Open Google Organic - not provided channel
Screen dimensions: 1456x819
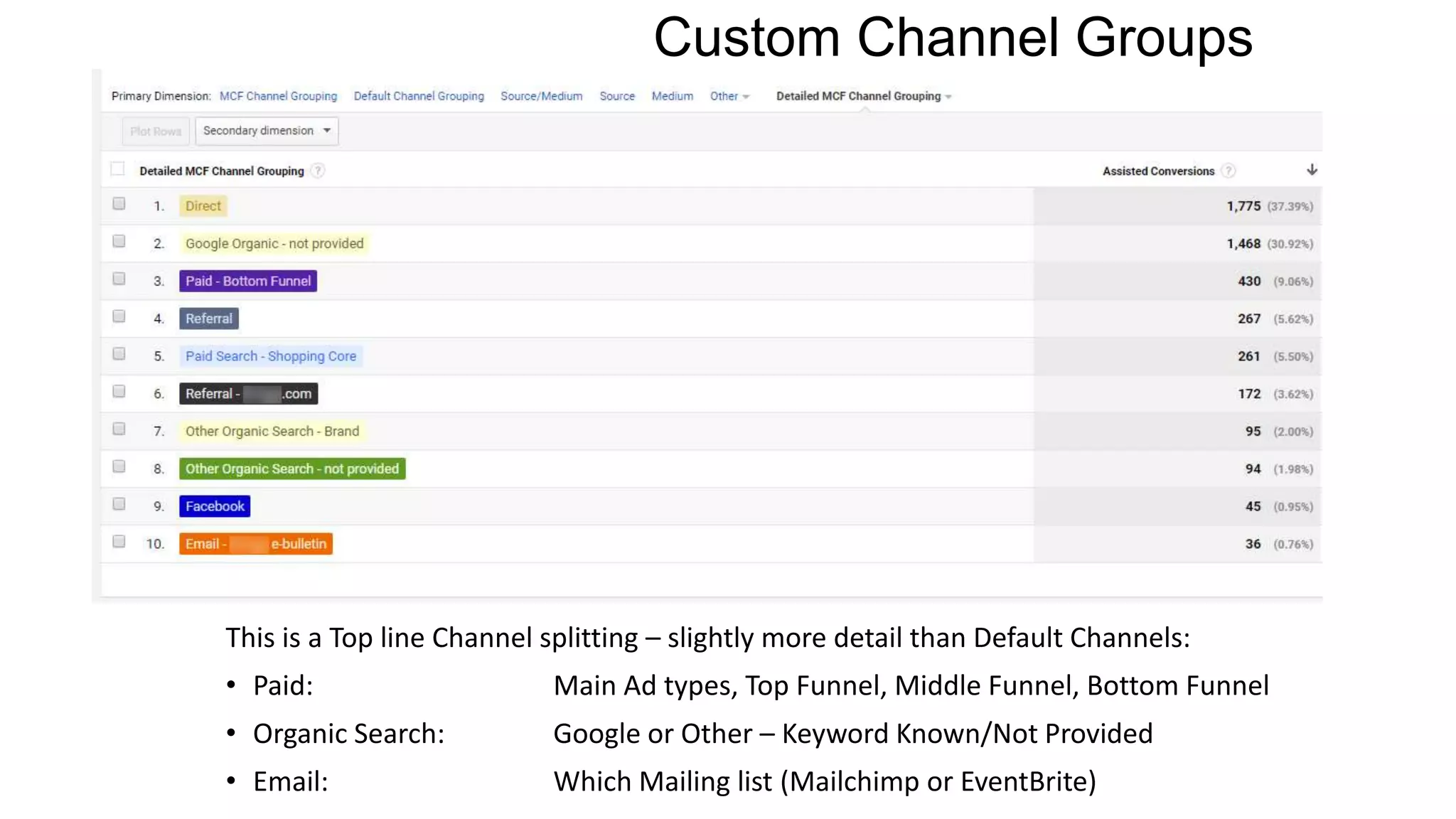[274, 244]
